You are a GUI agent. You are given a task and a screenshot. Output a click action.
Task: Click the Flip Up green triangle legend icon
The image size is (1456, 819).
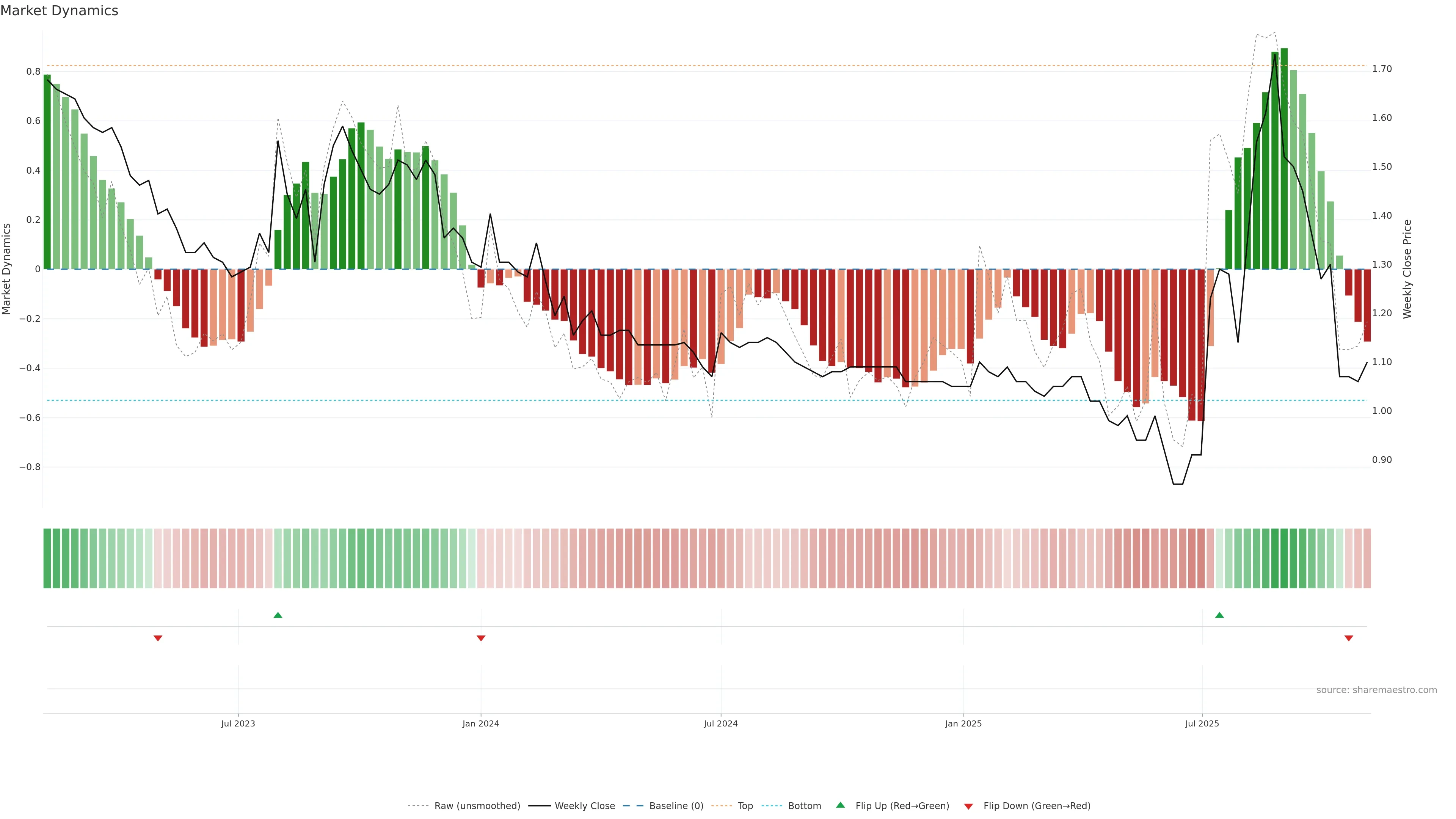click(841, 805)
